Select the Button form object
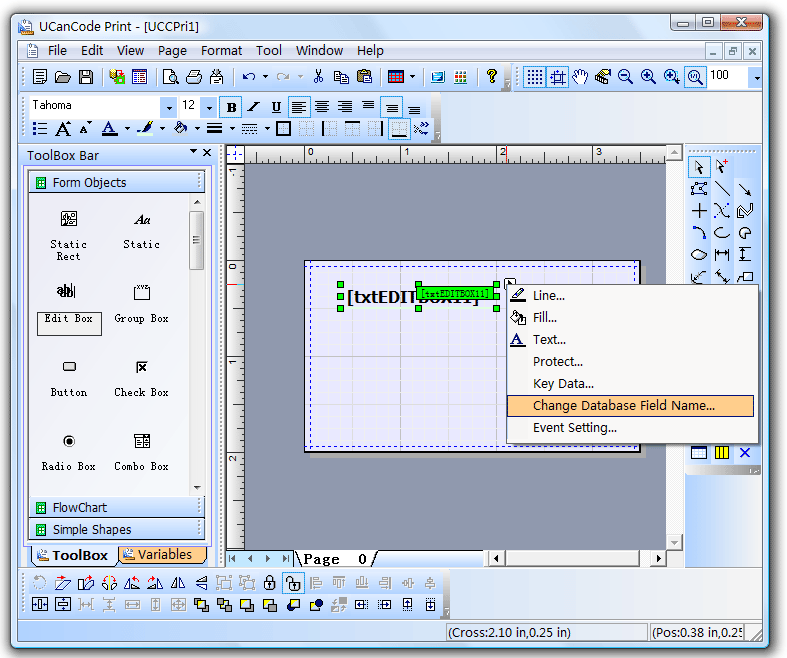Viewport: 787px width, 658px height. click(69, 379)
